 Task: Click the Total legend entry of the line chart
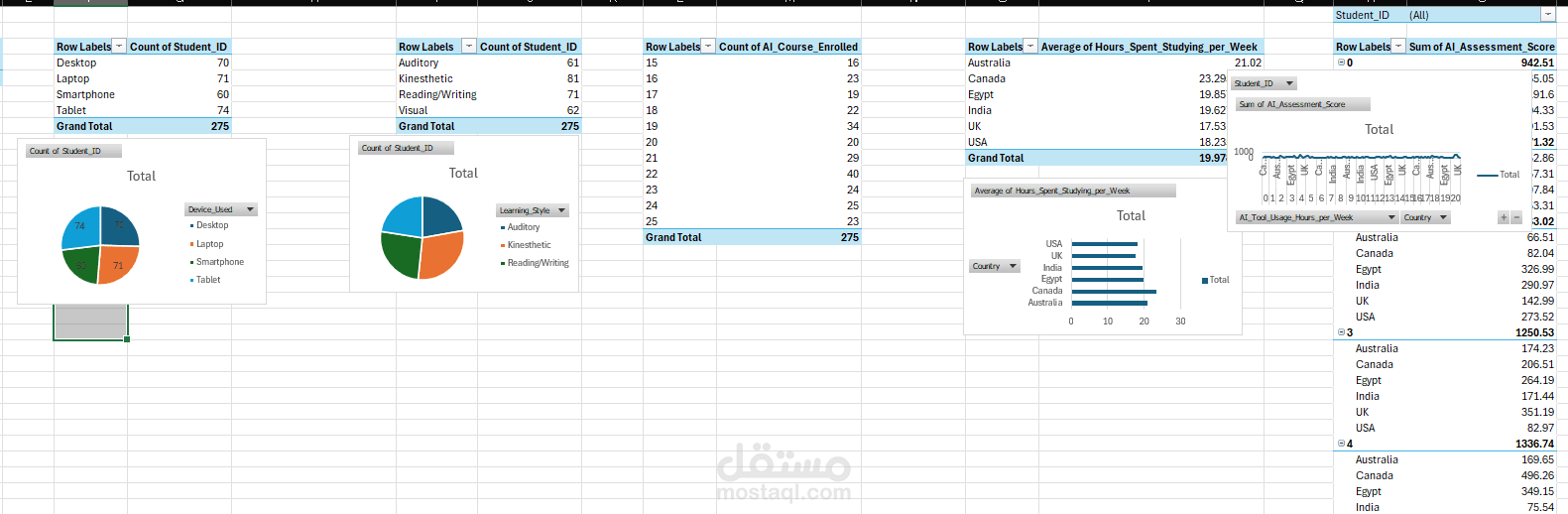pos(1499,175)
